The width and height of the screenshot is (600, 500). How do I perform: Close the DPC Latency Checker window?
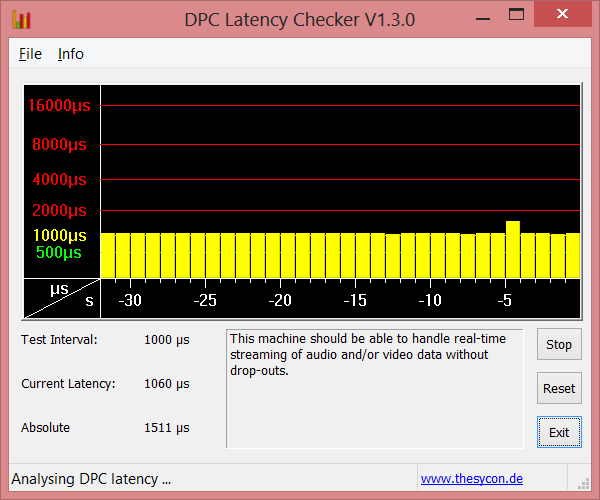click(x=562, y=14)
